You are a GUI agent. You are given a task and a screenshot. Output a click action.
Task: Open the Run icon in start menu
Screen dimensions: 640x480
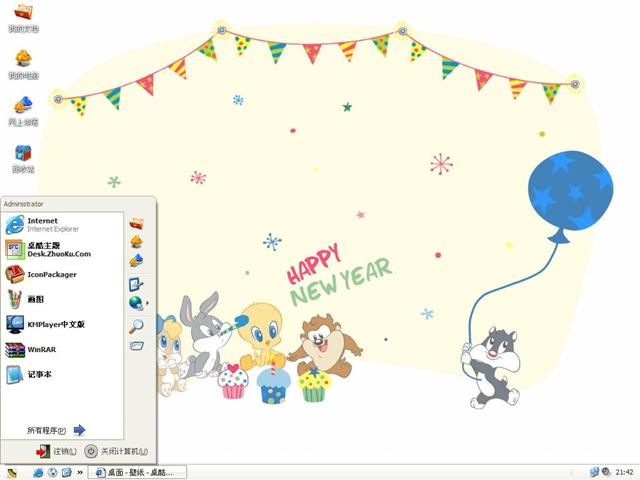click(137, 346)
